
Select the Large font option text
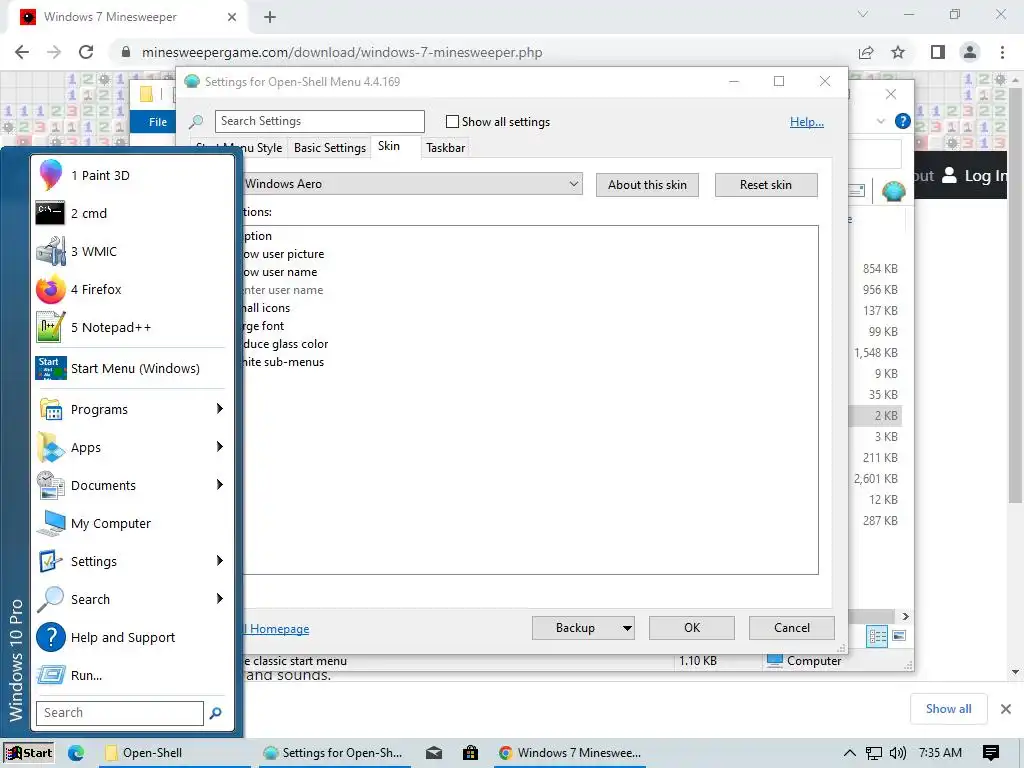[264, 326]
